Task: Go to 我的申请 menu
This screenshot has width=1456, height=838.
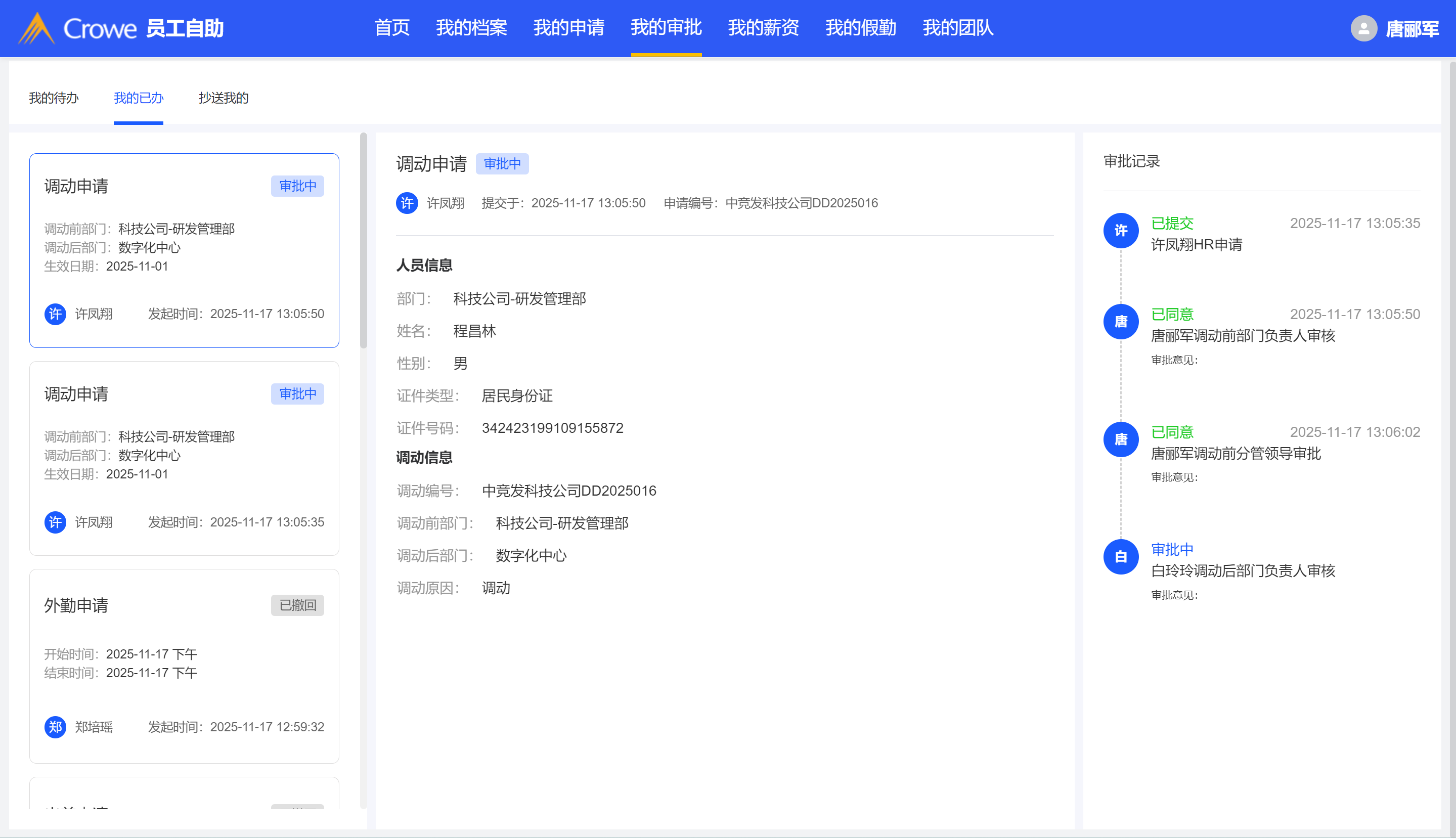Action: pyautogui.click(x=568, y=28)
